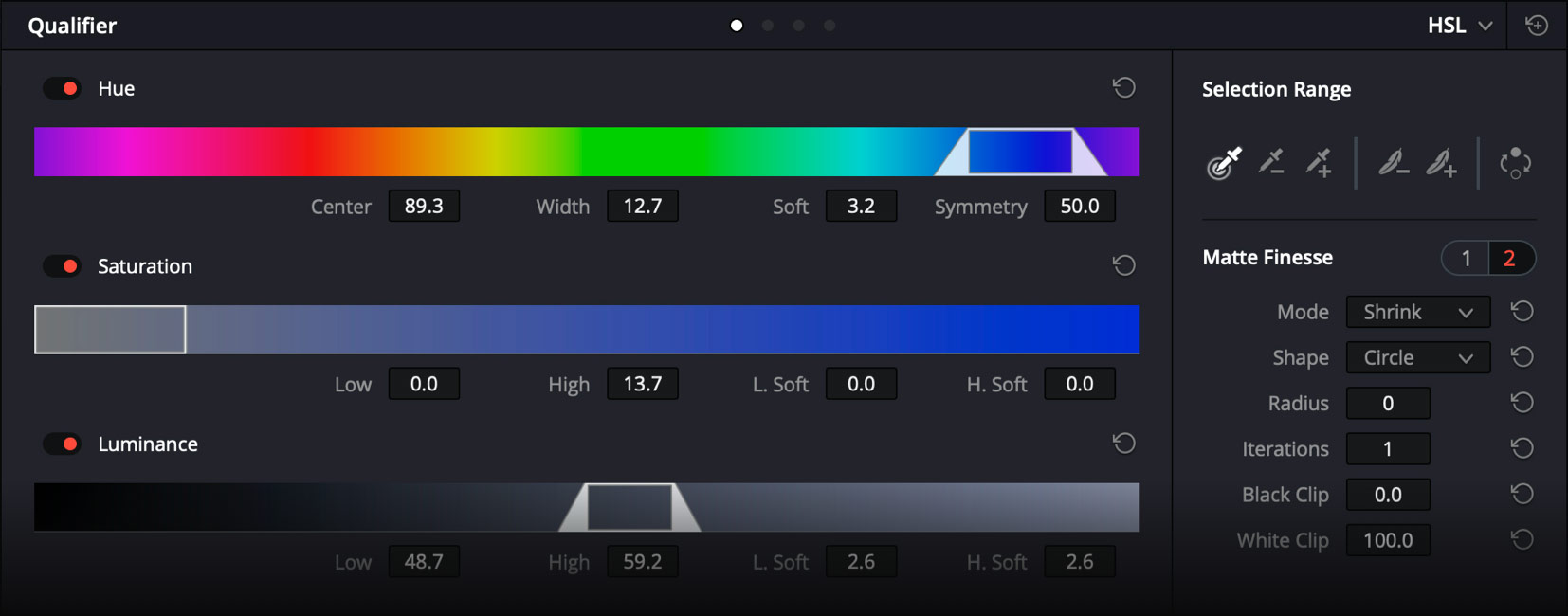Screen dimensions: 1568x616
Task: Expand the Shape dropdown showing Circle
Action: pos(1417,357)
